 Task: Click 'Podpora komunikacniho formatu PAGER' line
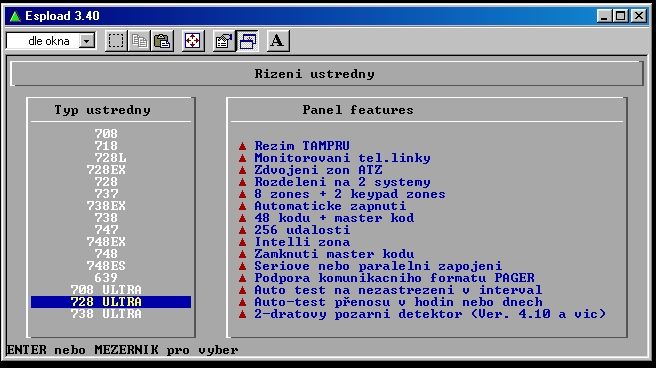coord(395,278)
